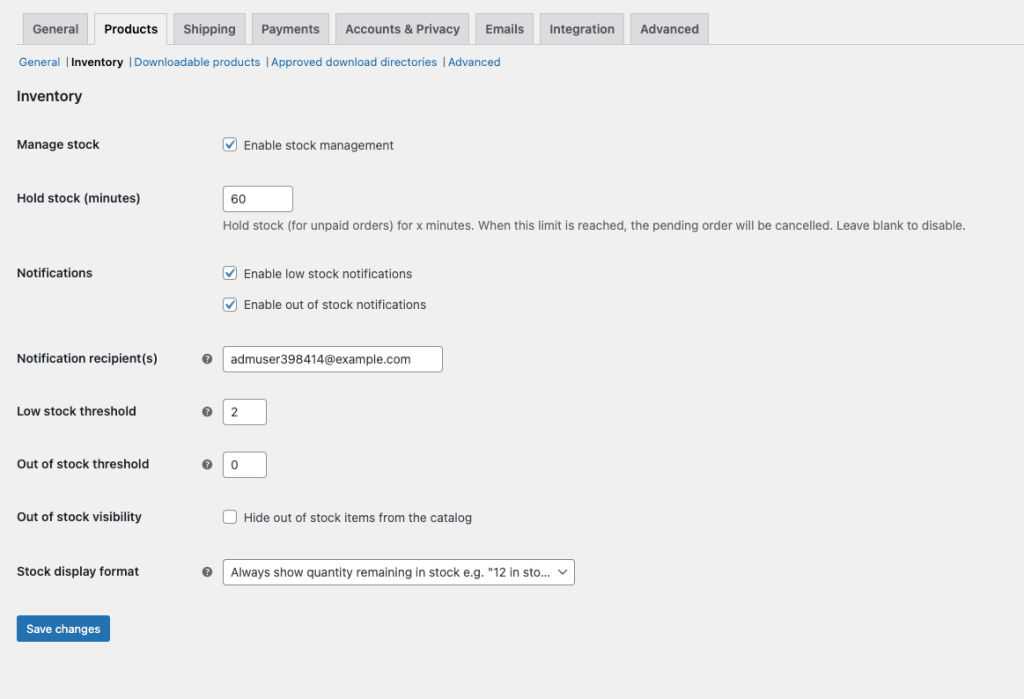Toggle Enable low stock notifications checkbox

pyautogui.click(x=230, y=273)
